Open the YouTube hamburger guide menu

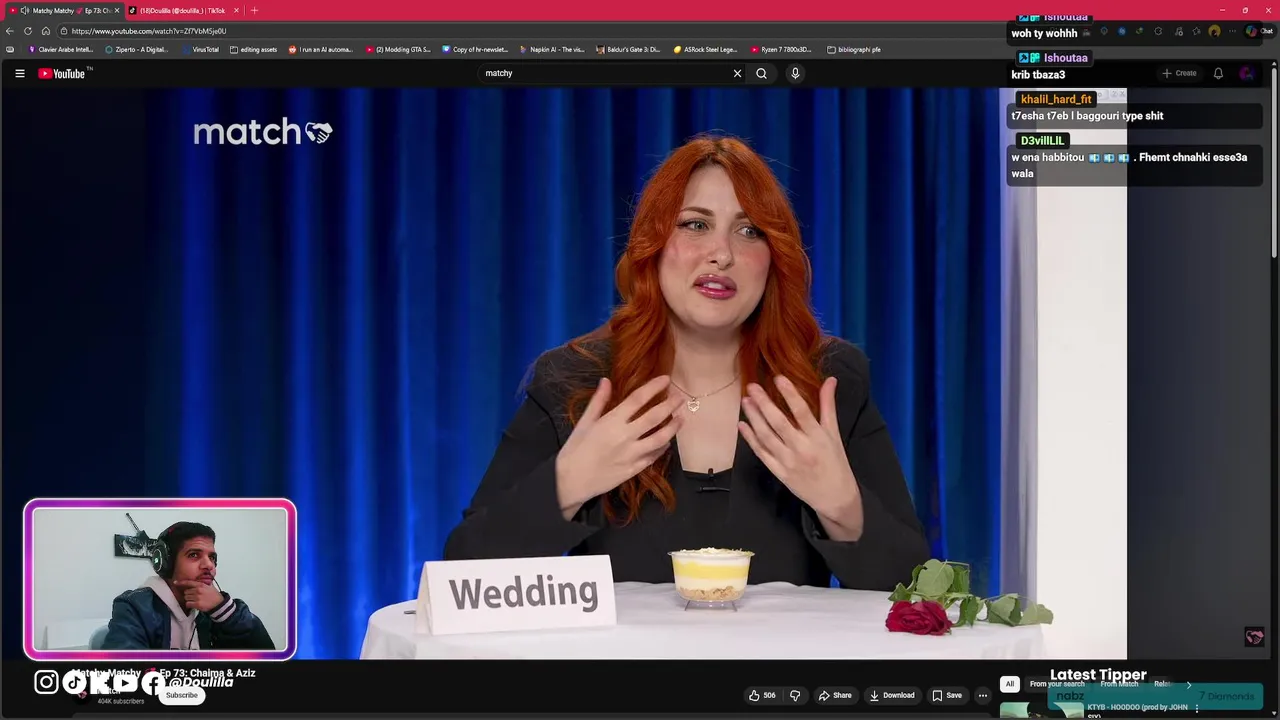tap(19, 73)
